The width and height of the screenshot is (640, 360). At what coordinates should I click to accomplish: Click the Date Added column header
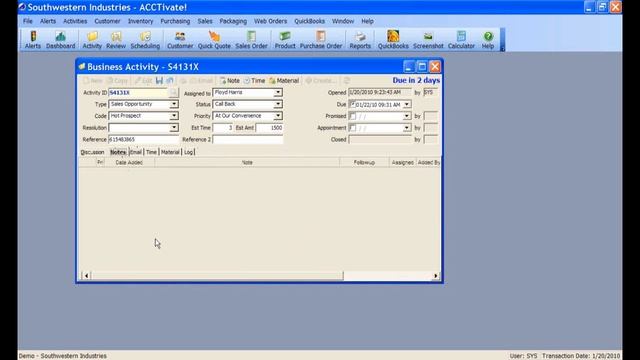click(x=129, y=162)
